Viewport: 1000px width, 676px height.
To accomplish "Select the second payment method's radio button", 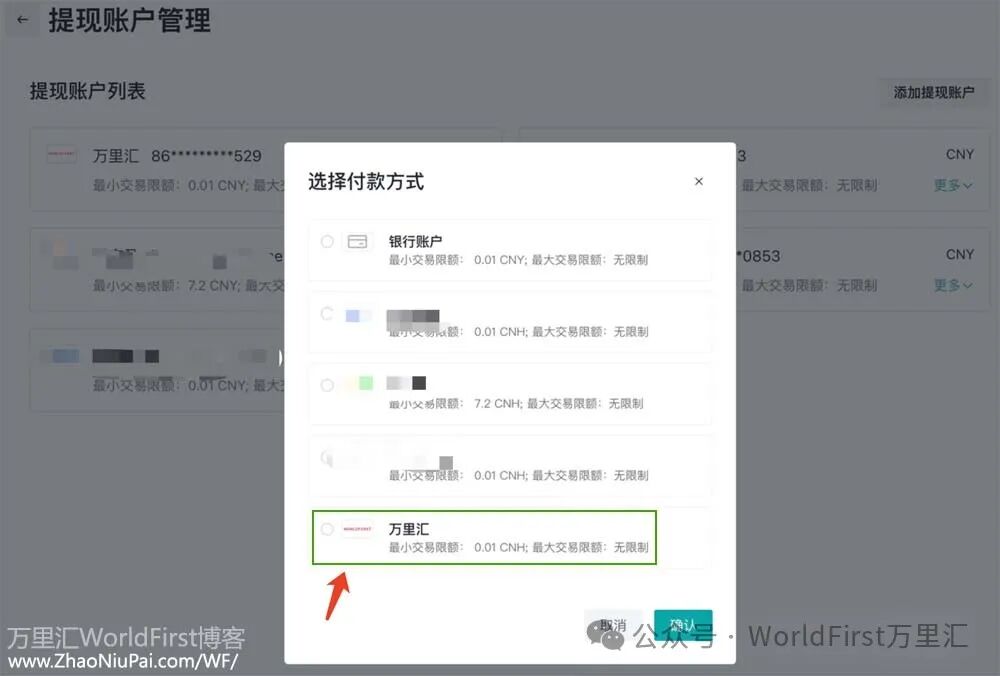I will pyautogui.click(x=327, y=314).
